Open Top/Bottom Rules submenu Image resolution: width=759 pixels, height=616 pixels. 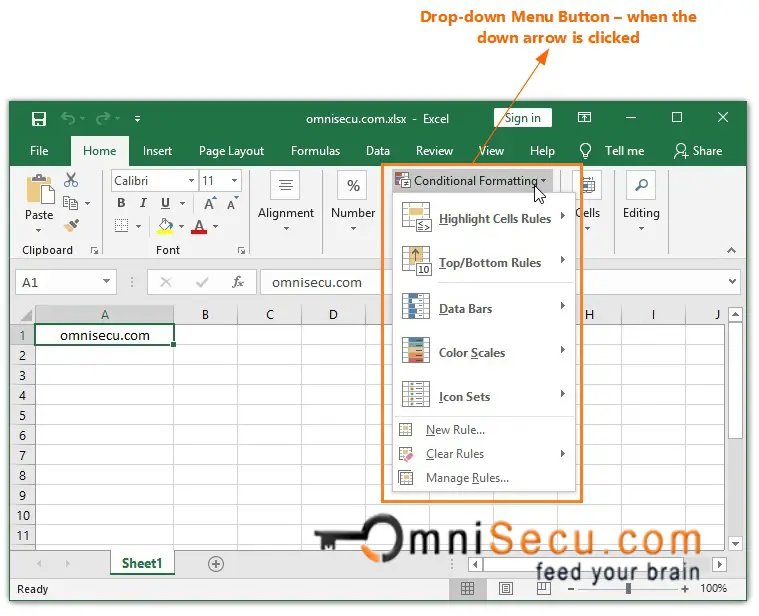(x=483, y=262)
